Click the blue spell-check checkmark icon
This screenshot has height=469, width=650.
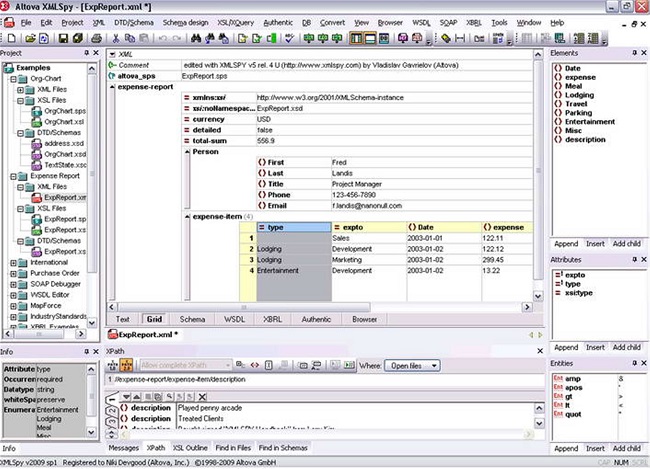[x=290, y=39]
